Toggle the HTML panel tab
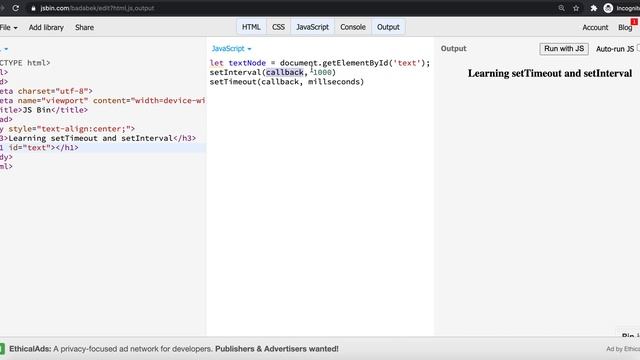 point(251,27)
